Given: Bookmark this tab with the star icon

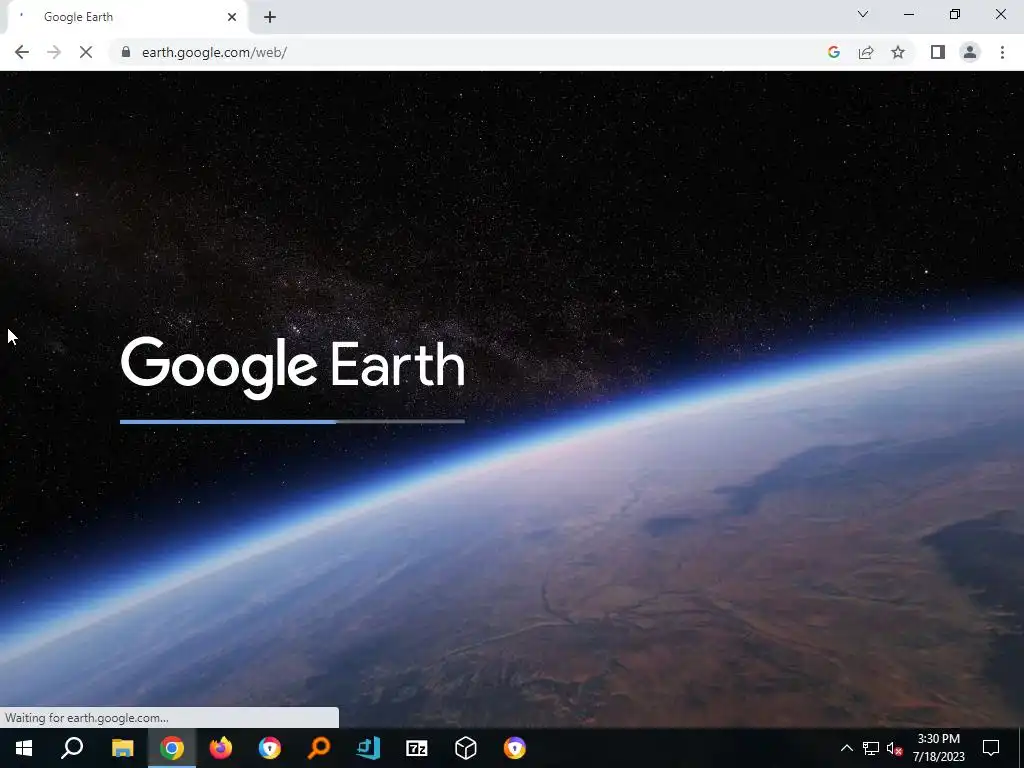Looking at the screenshot, I should (x=898, y=52).
